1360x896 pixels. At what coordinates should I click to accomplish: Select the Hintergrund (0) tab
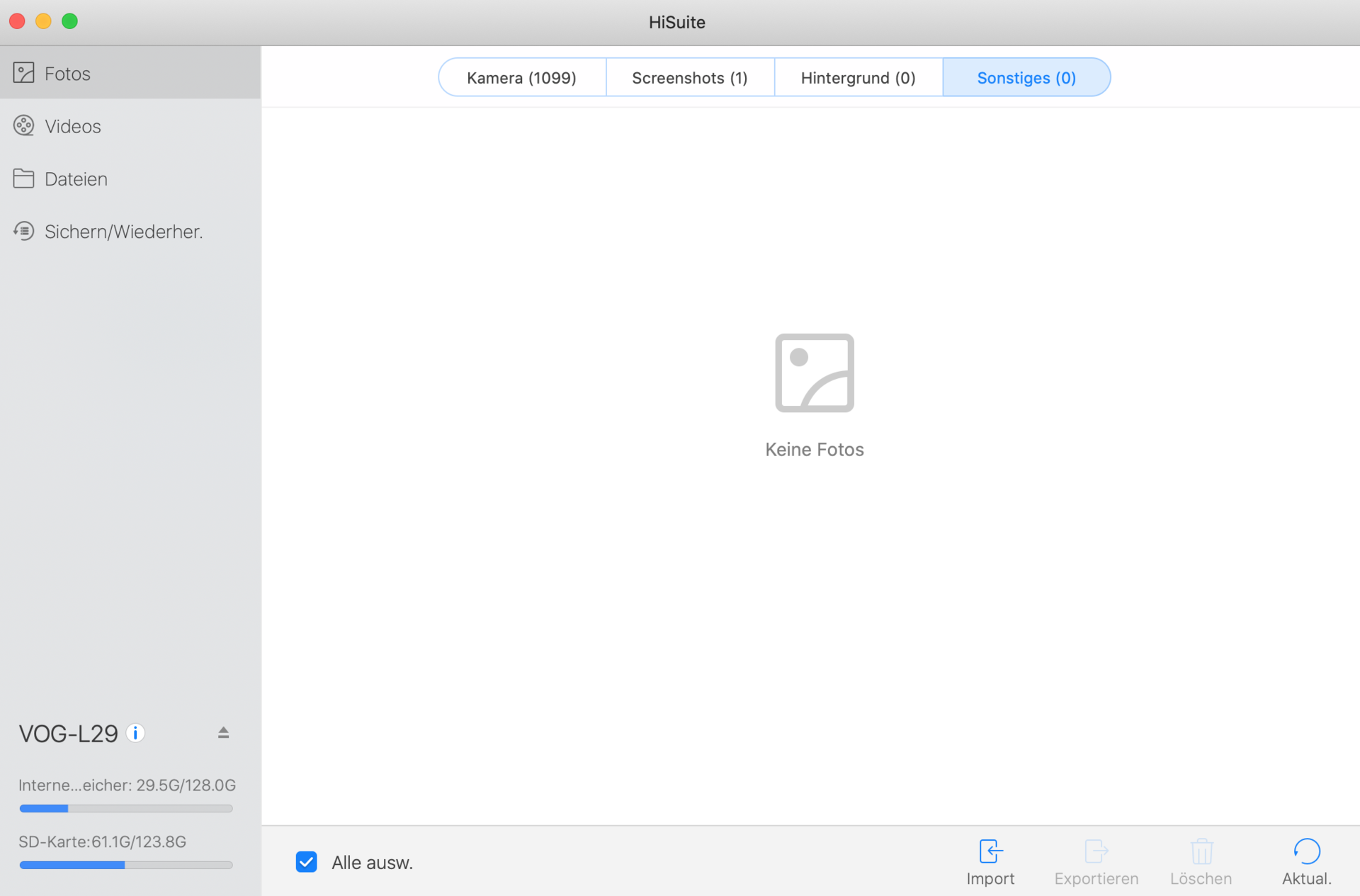(x=858, y=77)
